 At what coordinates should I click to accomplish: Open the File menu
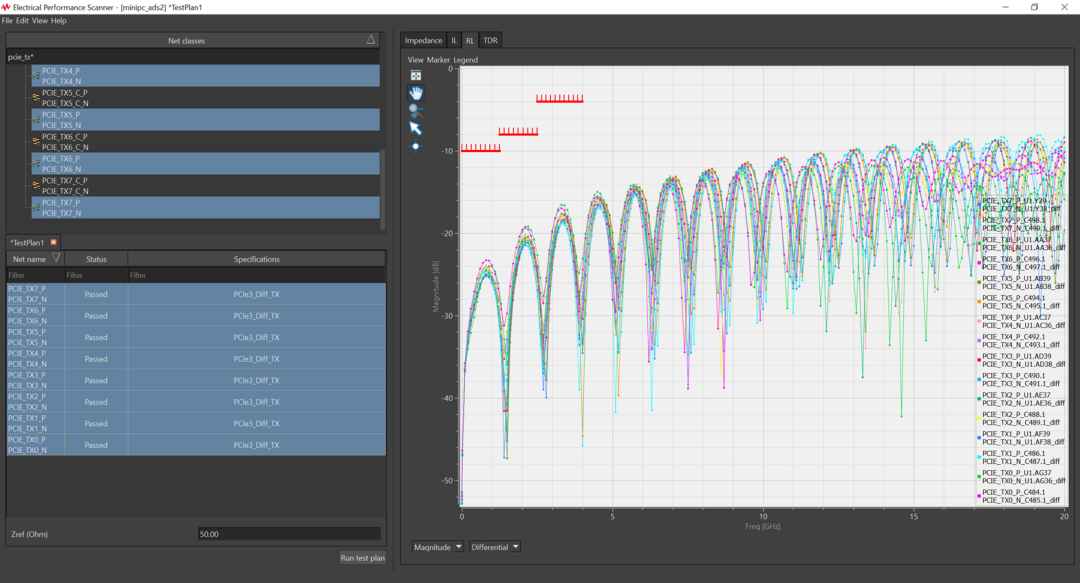click(7, 21)
